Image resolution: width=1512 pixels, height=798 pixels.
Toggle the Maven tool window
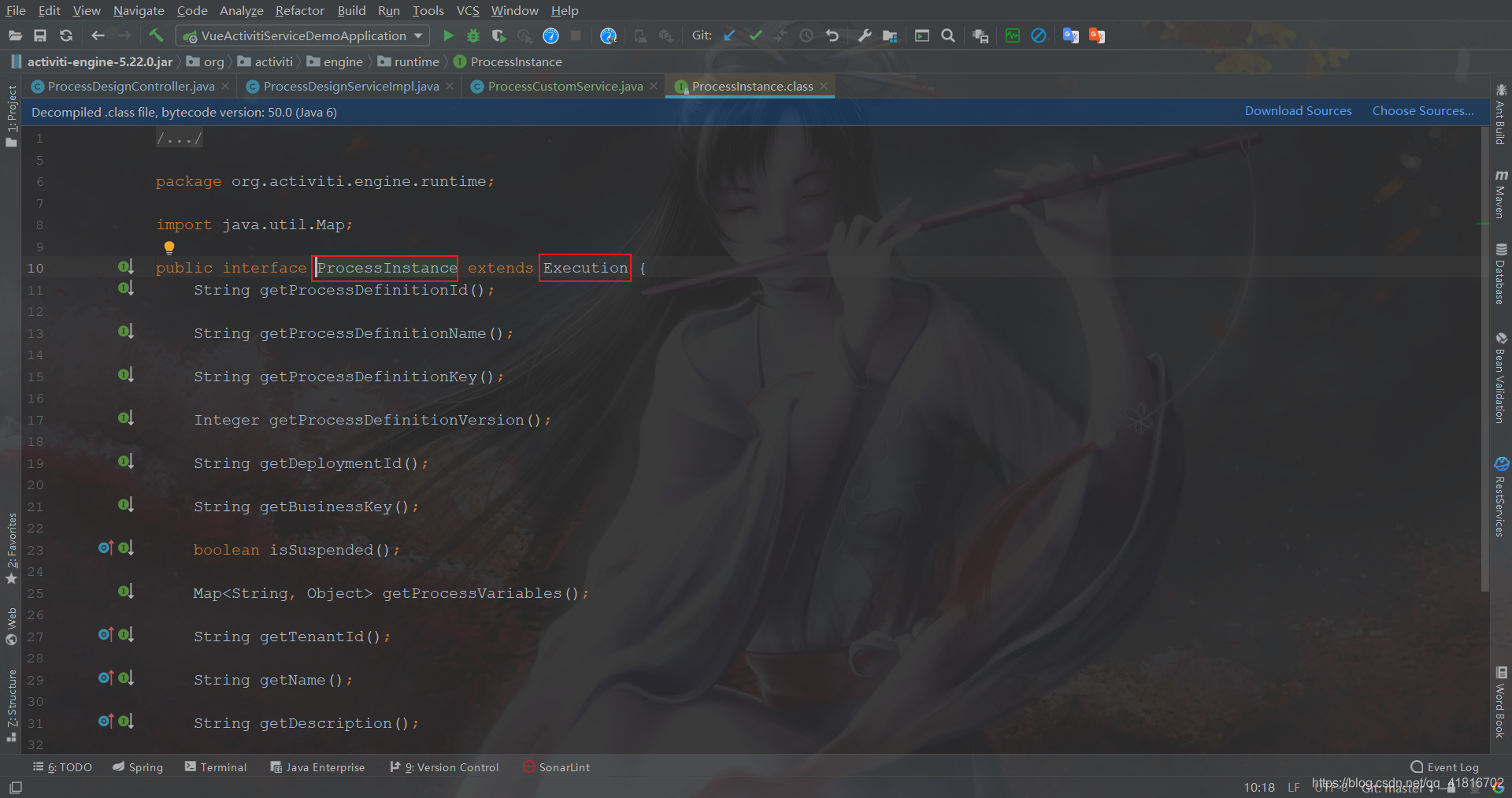pos(1501,193)
